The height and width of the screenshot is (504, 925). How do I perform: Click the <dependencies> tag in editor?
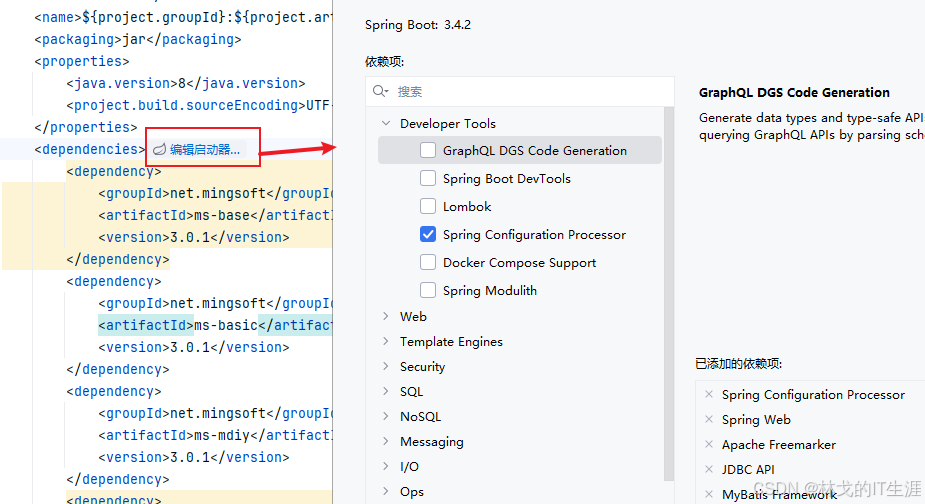pyautogui.click(x=89, y=149)
